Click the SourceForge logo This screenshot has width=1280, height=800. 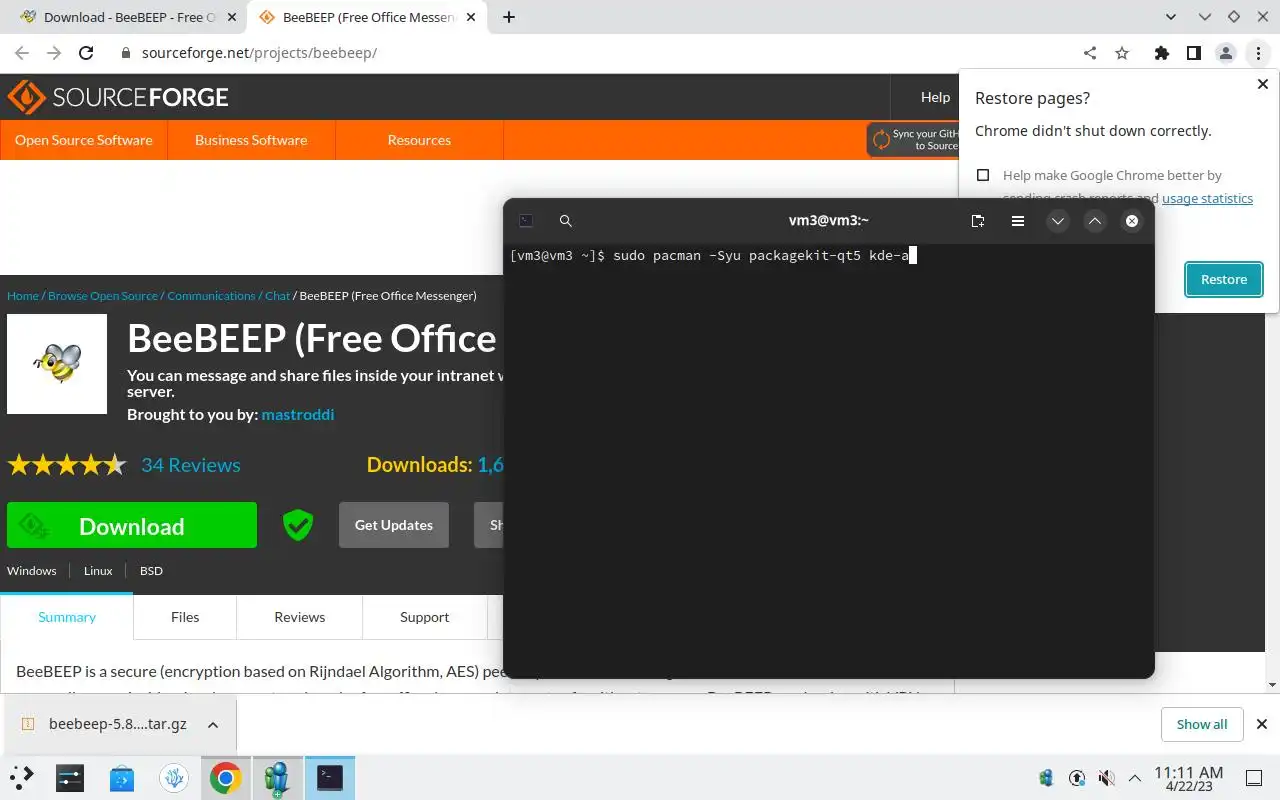click(118, 97)
